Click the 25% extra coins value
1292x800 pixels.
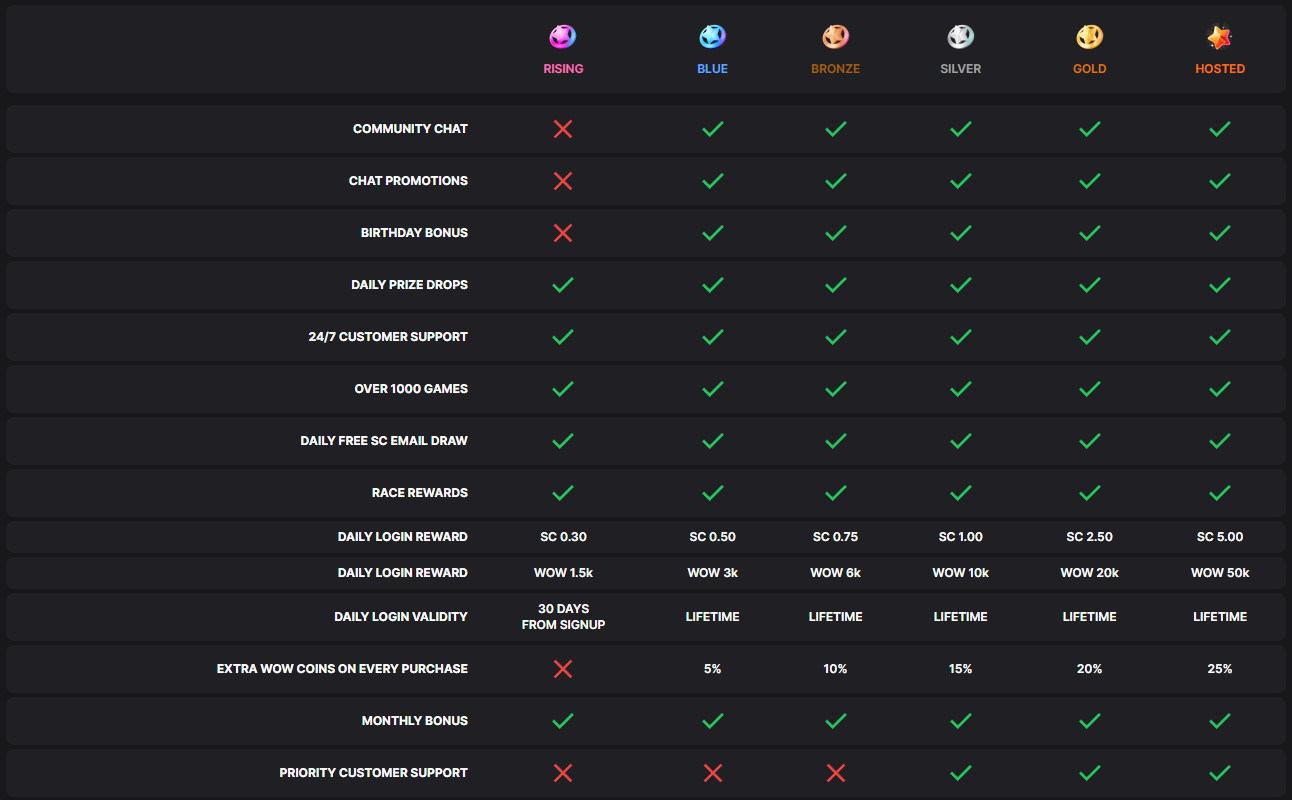point(1220,669)
